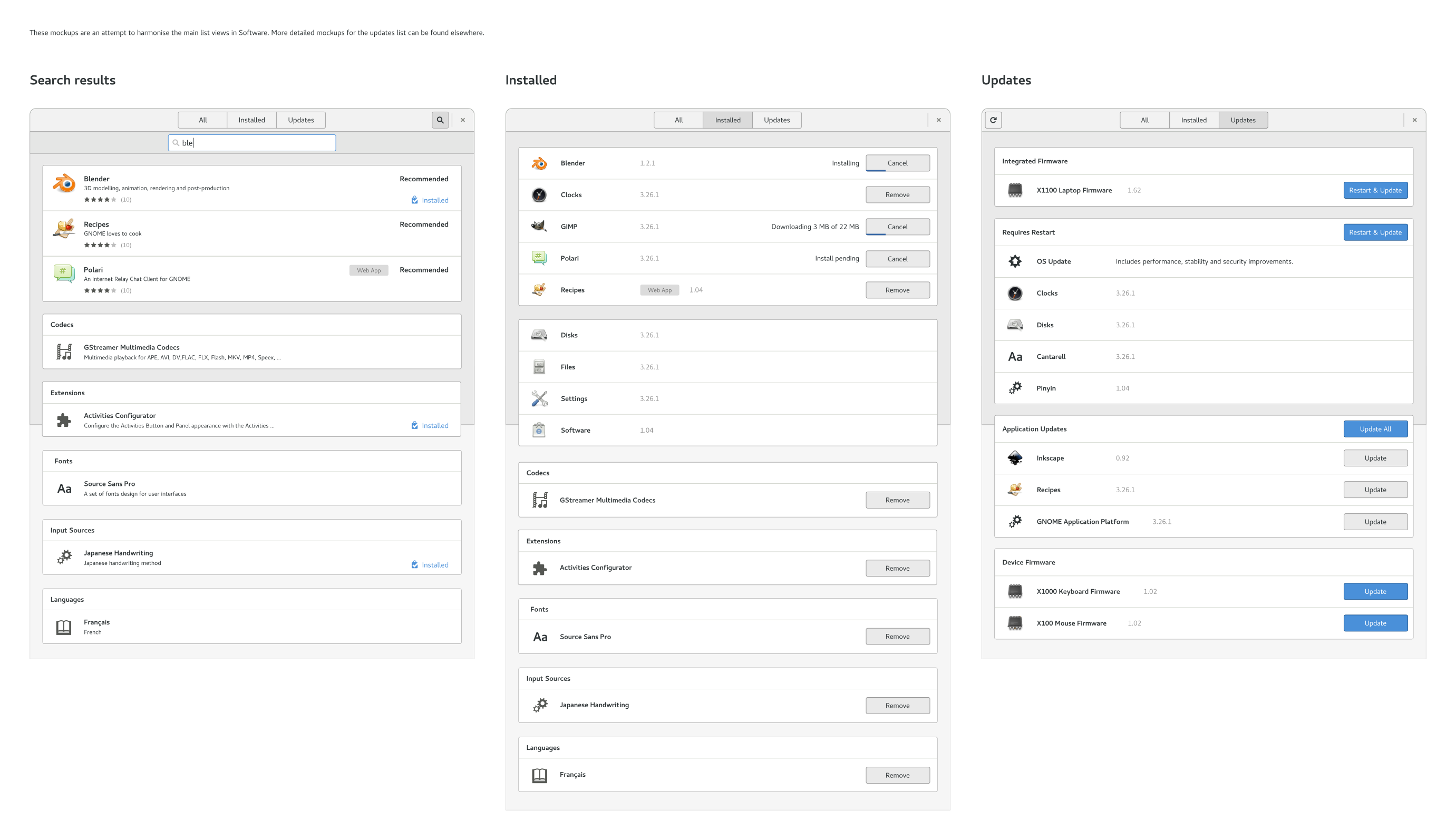This screenshot has width=1456, height=840.
Task: Click the refresh icon in Updates window header
Action: [993, 120]
